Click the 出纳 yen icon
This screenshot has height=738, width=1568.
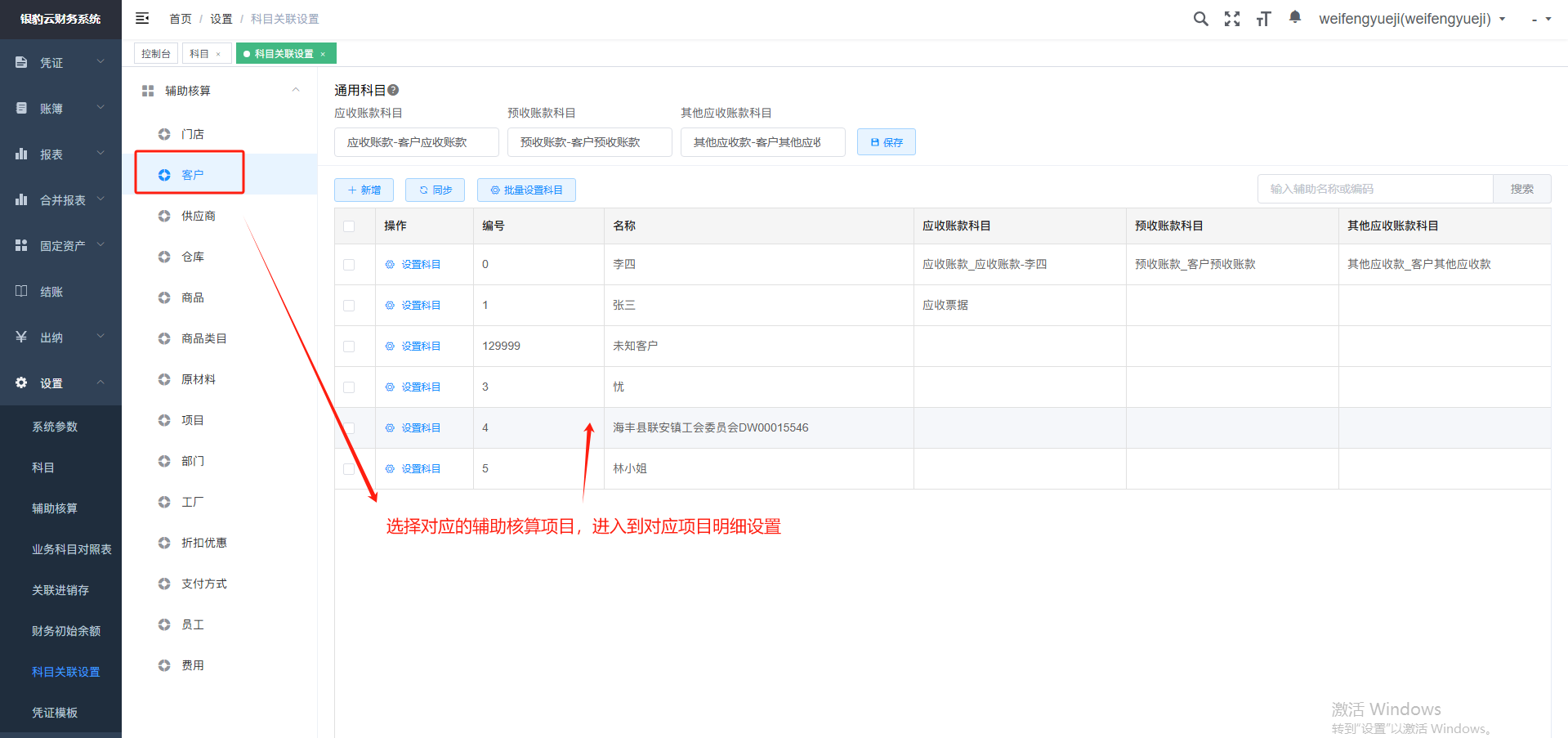tap(21, 337)
